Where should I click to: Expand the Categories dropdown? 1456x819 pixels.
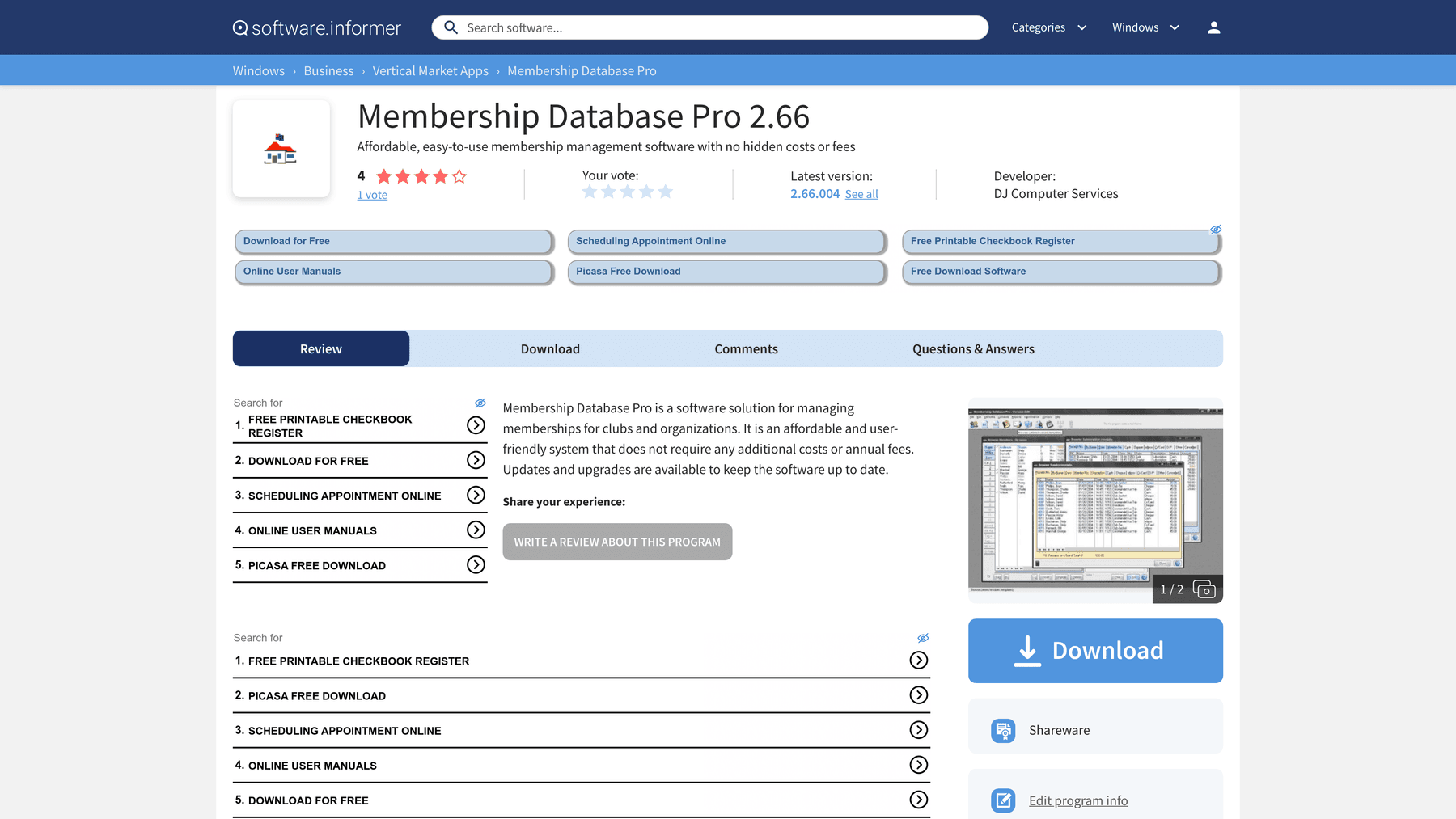point(1048,27)
